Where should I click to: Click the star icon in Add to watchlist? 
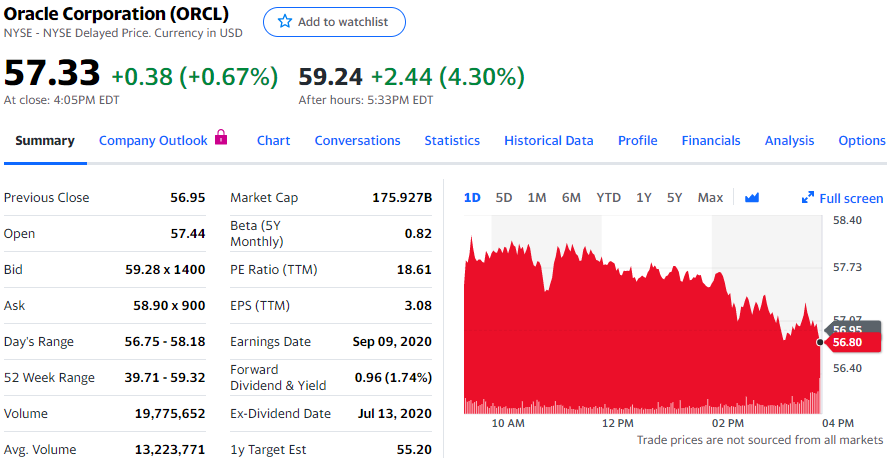pos(285,22)
